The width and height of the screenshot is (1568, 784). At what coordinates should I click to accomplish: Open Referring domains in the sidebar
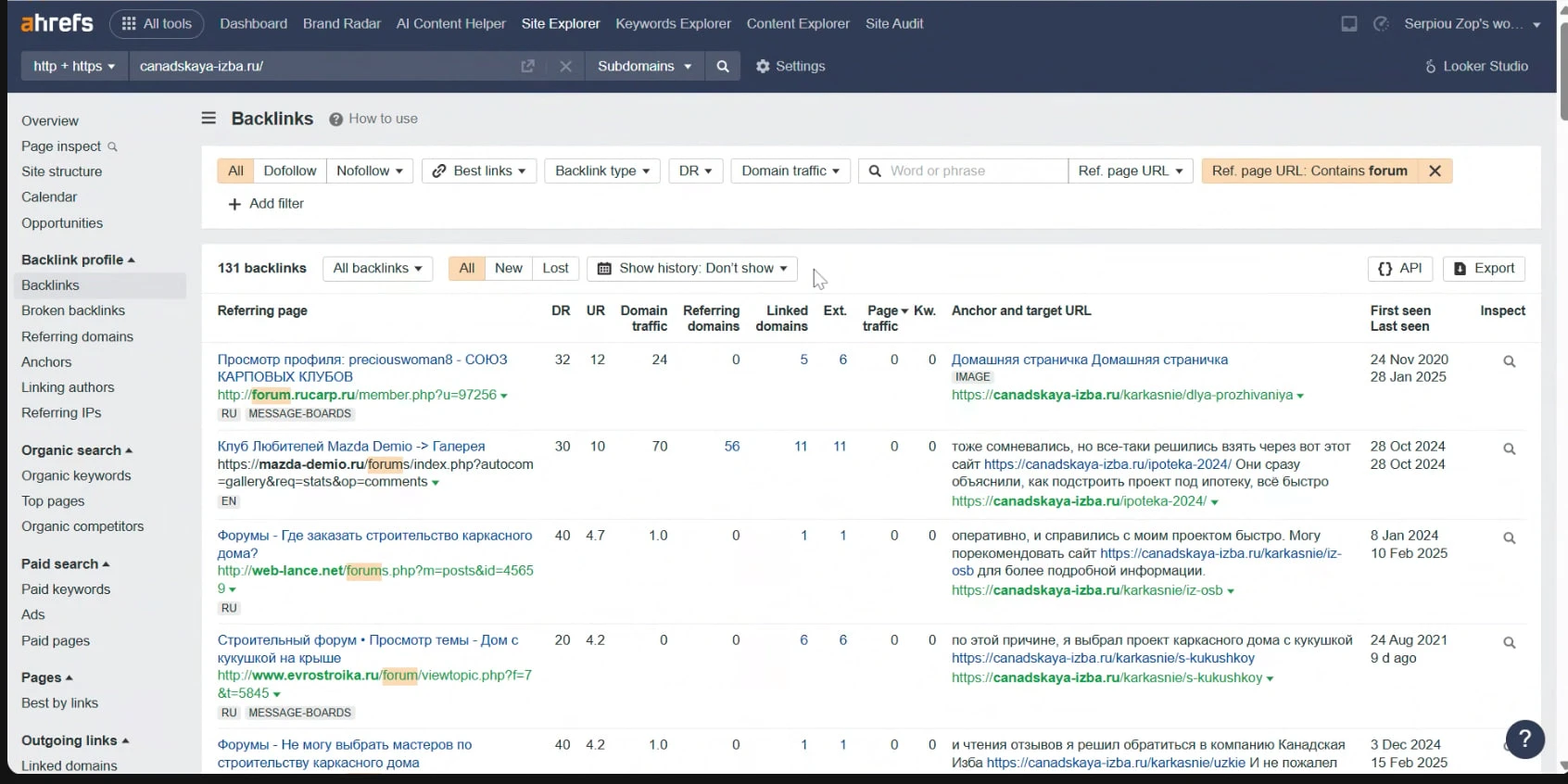pos(77,337)
